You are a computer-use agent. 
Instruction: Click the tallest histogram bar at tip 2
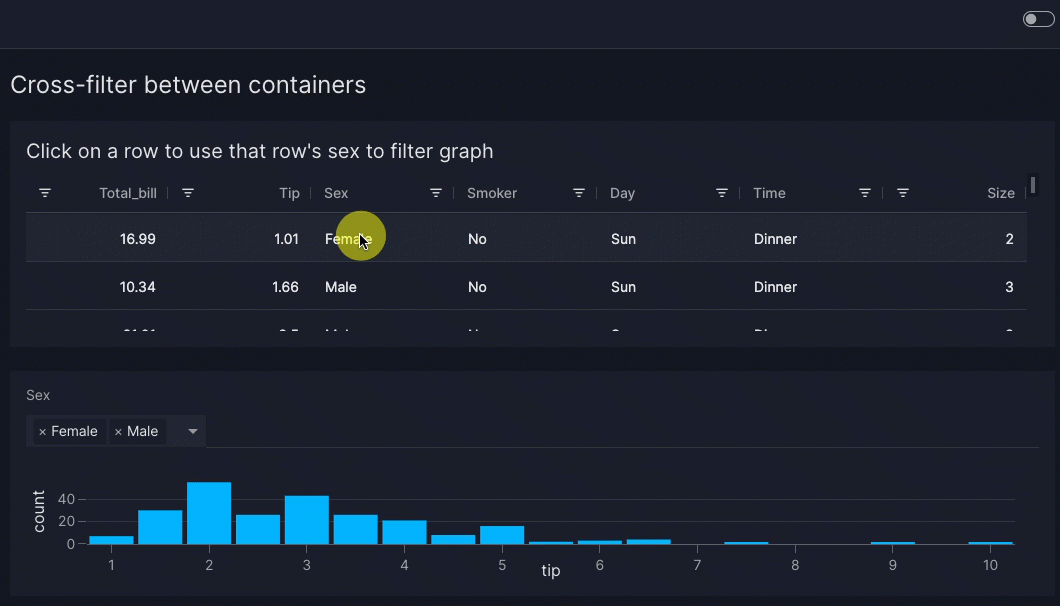click(209, 513)
